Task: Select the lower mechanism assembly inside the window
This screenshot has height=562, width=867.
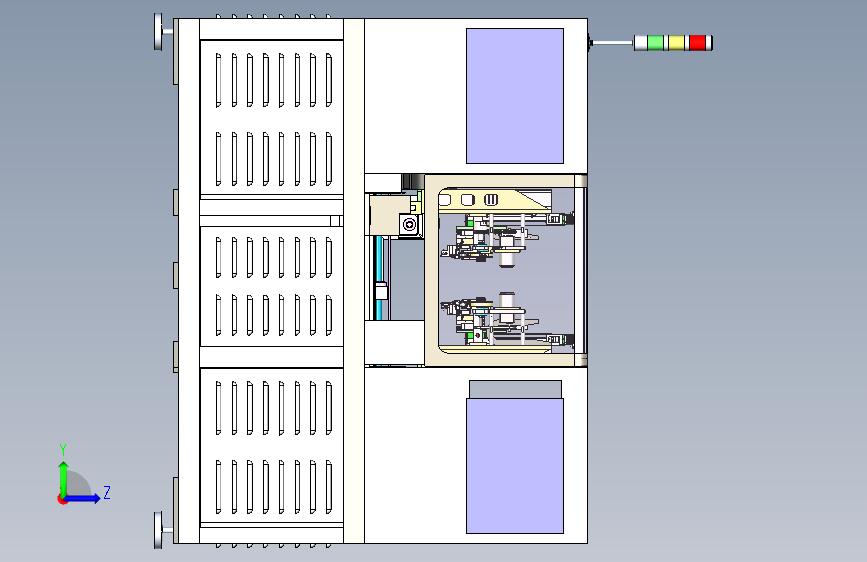Action: pos(498,320)
